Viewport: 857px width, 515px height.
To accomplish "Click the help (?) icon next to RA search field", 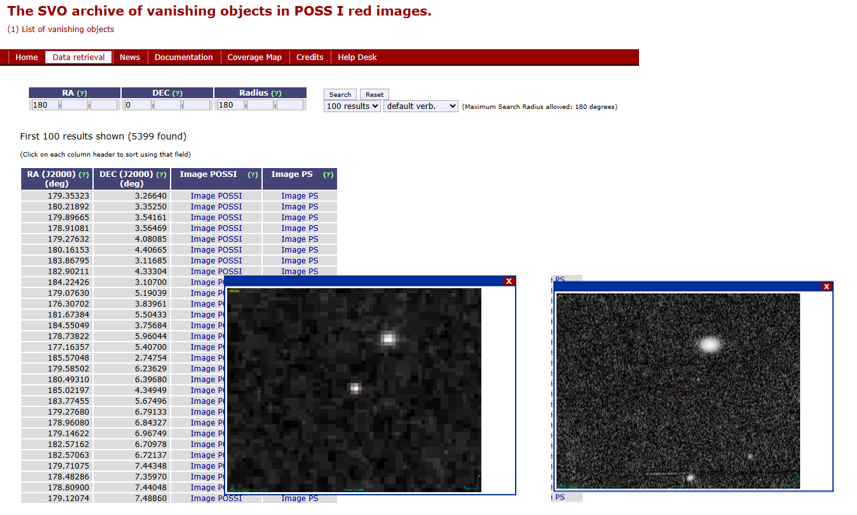I will click(x=84, y=93).
